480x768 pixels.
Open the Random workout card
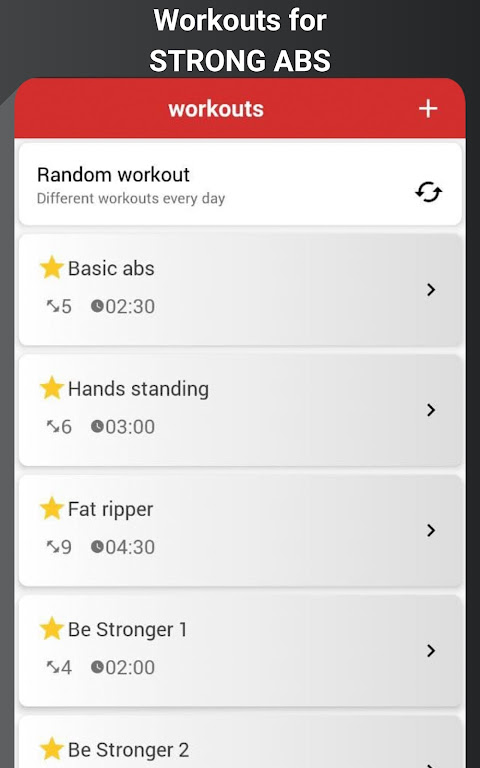[240, 184]
